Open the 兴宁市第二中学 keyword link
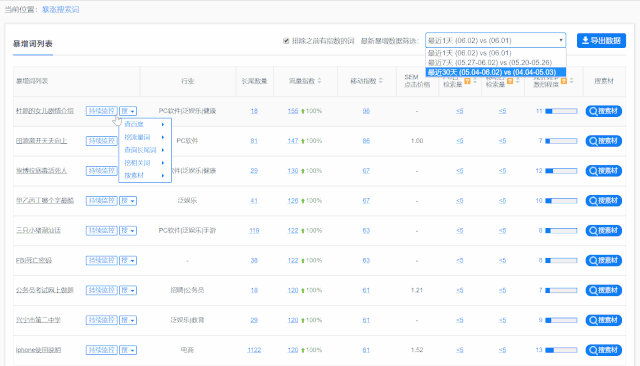This screenshot has width=640, height=366. click(38, 320)
